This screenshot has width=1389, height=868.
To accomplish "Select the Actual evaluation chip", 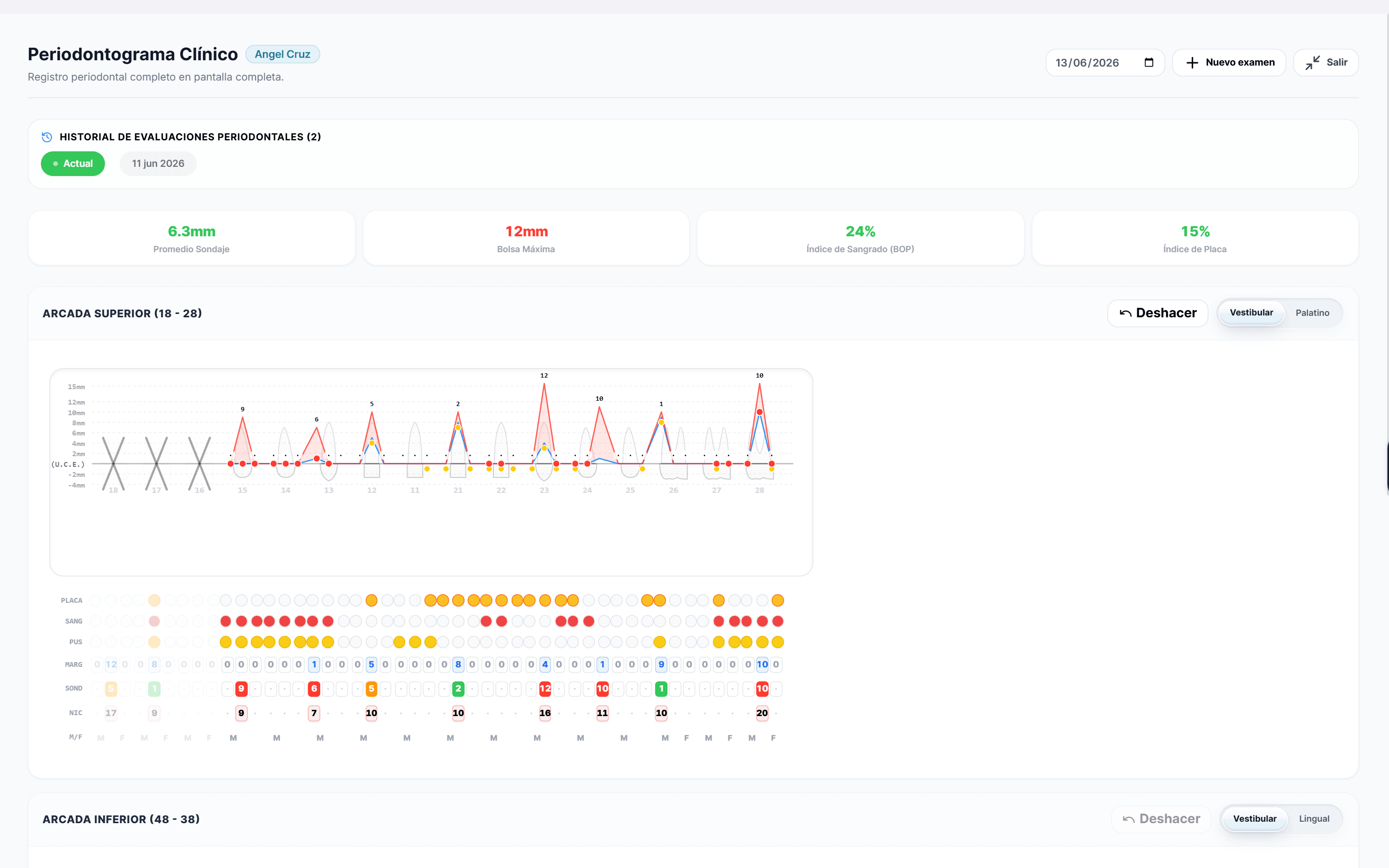I will click(73, 163).
